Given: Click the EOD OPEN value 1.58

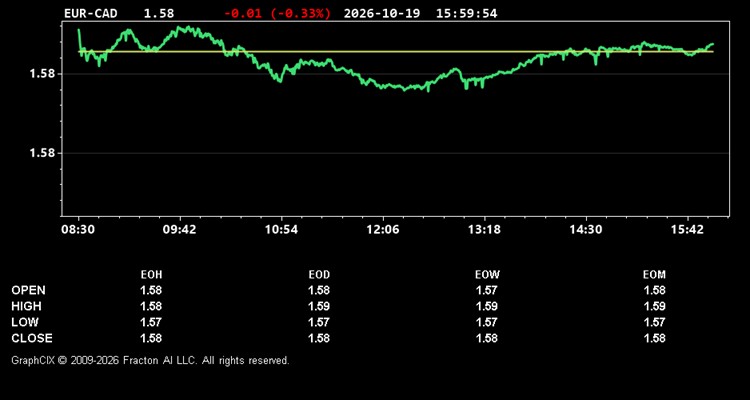Looking at the screenshot, I should pyautogui.click(x=319, y=290).
